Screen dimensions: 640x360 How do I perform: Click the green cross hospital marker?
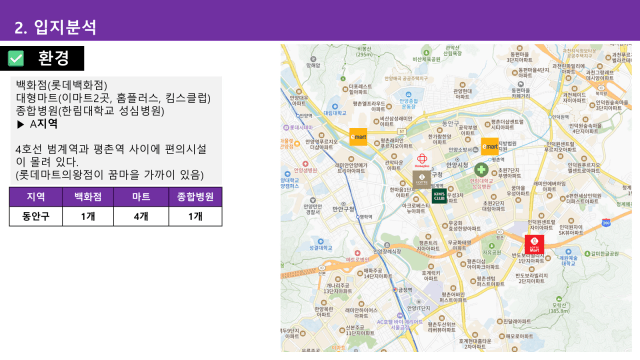click(x=481, y=170)
